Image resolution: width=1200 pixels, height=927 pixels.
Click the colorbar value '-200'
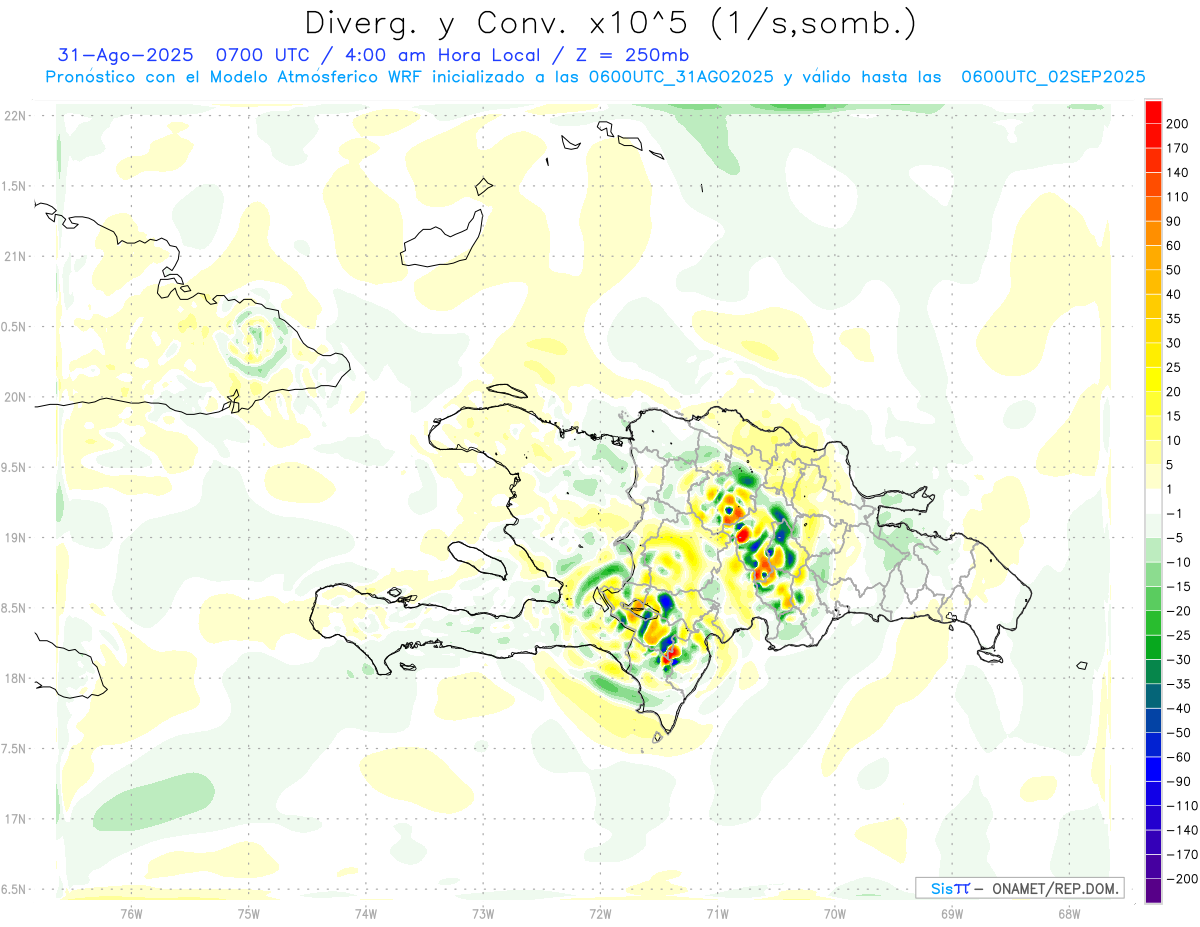[x=1180, y=879]
